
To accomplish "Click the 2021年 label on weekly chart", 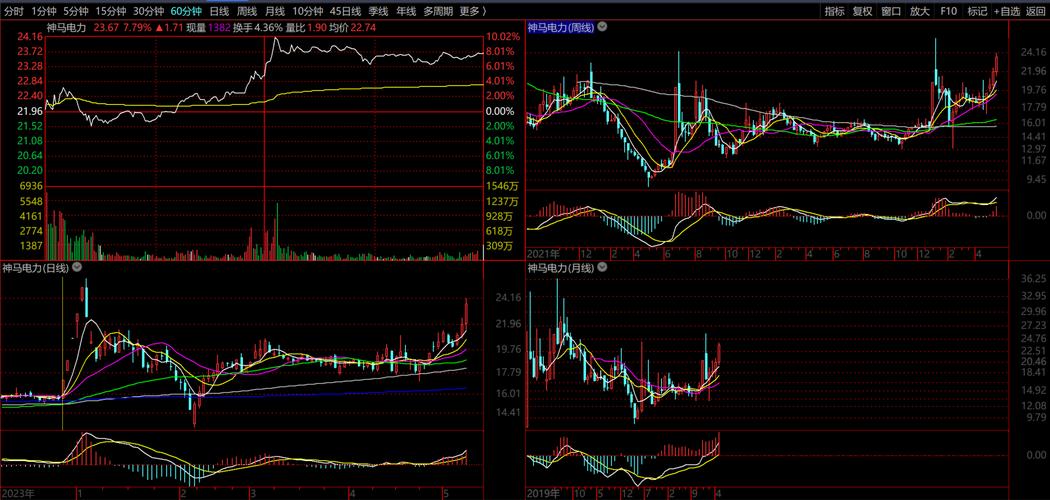I will 541,254.
